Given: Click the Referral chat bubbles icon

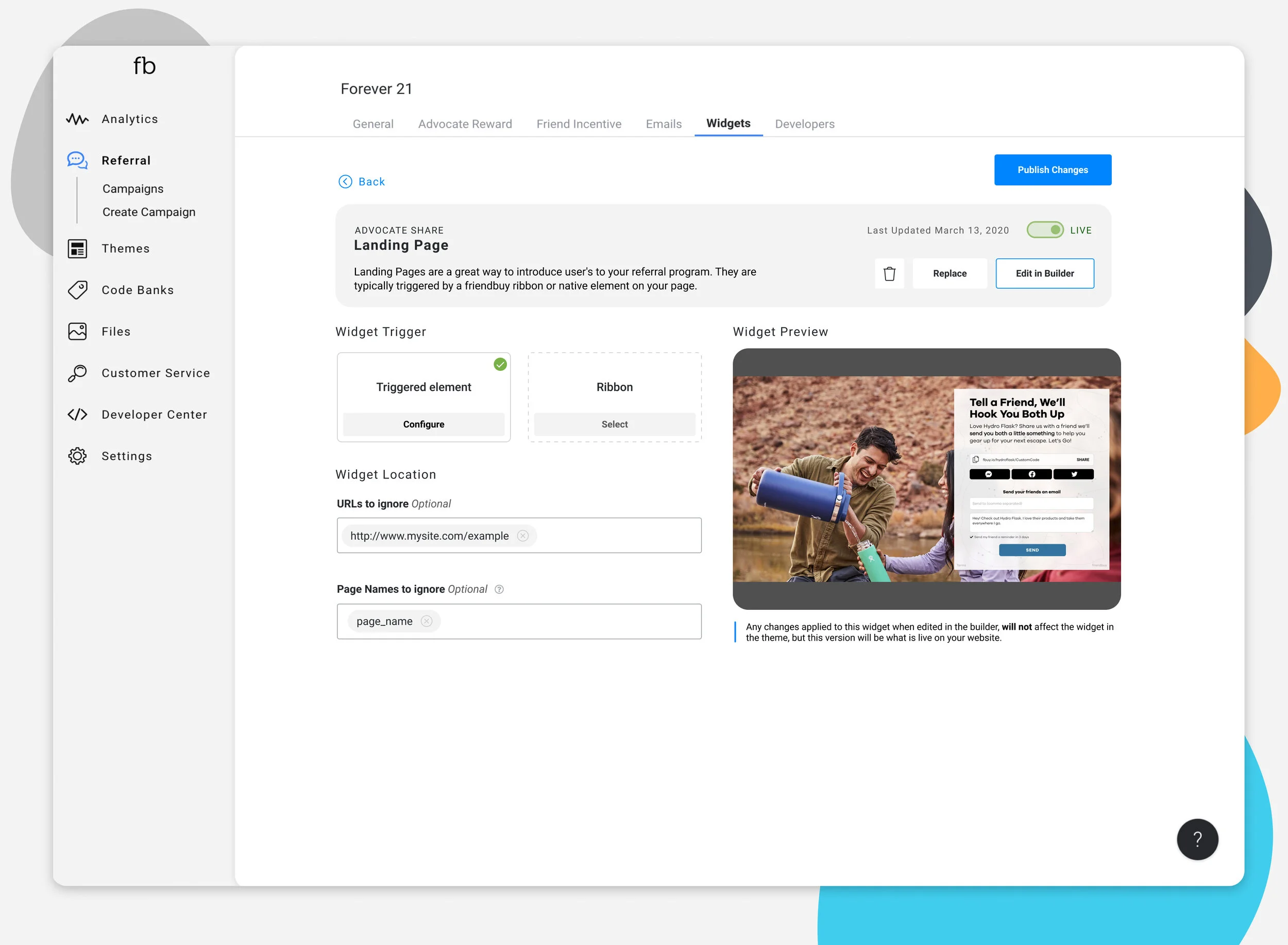Looking at the screenshot, I should (77, 160).
